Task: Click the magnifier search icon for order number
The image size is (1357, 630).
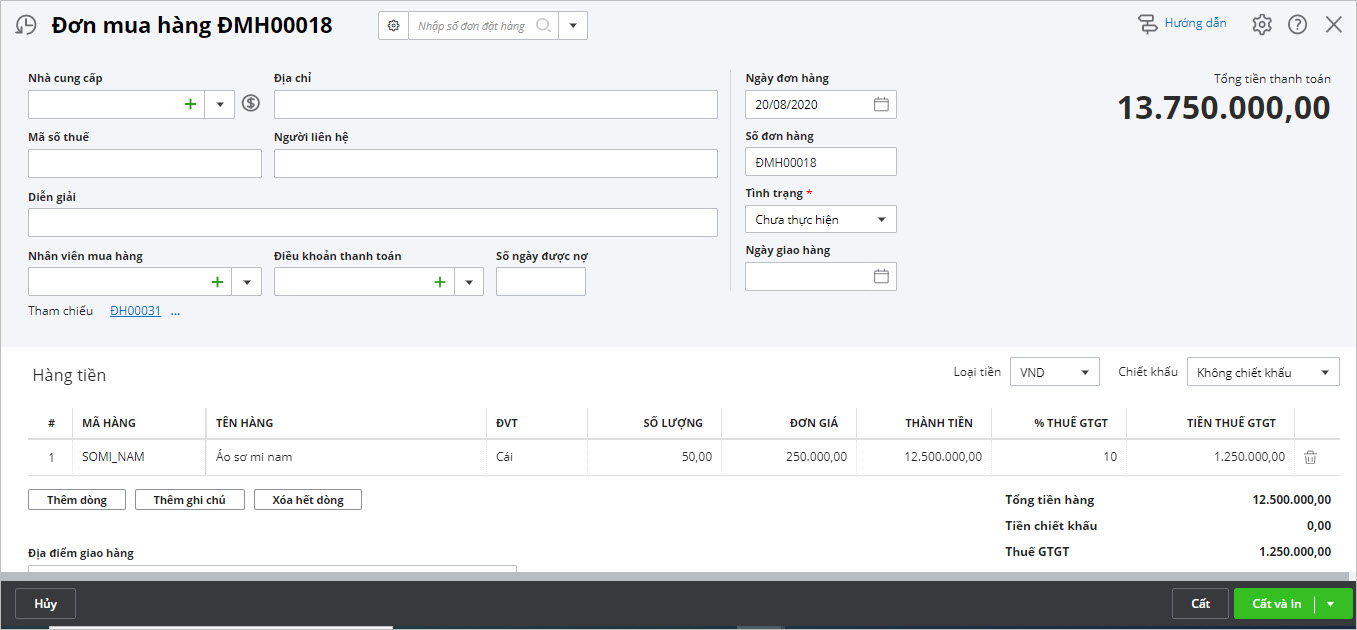Action: point(543,26)
